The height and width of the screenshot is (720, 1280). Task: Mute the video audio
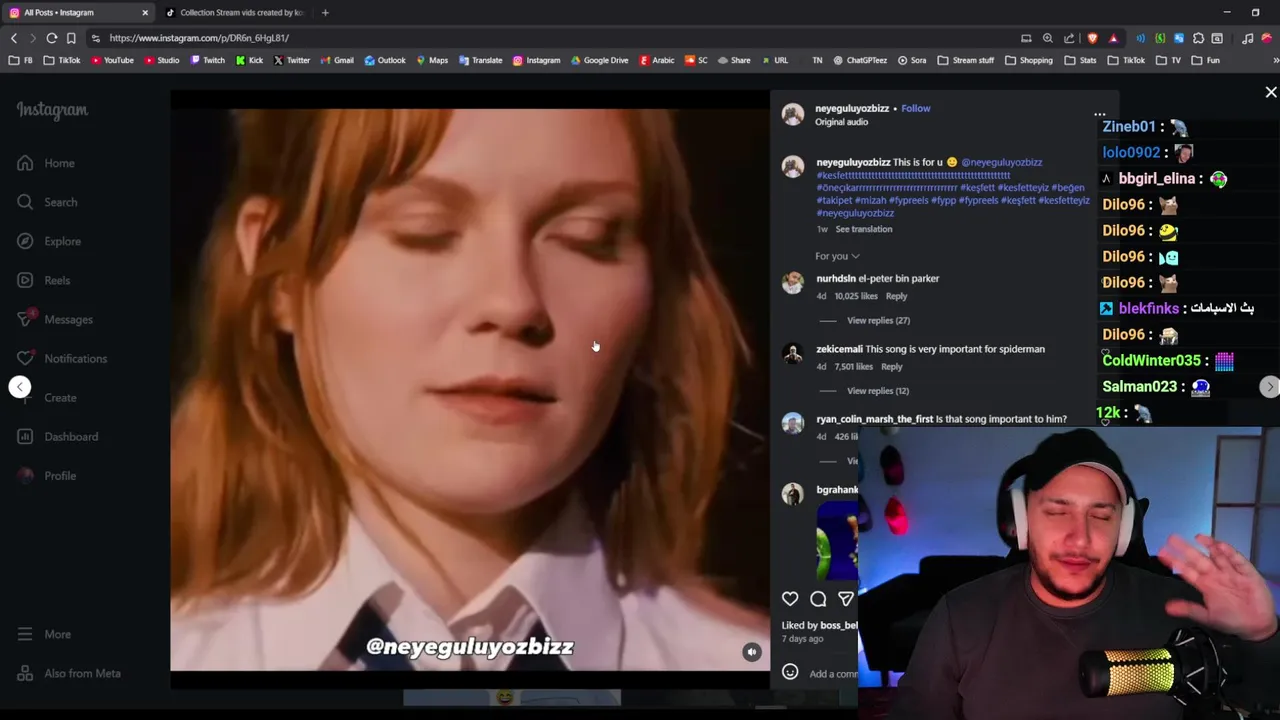coord(752,652)
